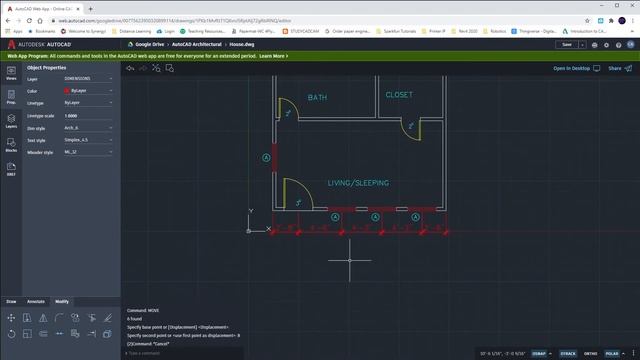Image resolution: width=640 pixels, height=360 pixels.
Task: Open the help question mark icon
Action: tap(619, 45)
